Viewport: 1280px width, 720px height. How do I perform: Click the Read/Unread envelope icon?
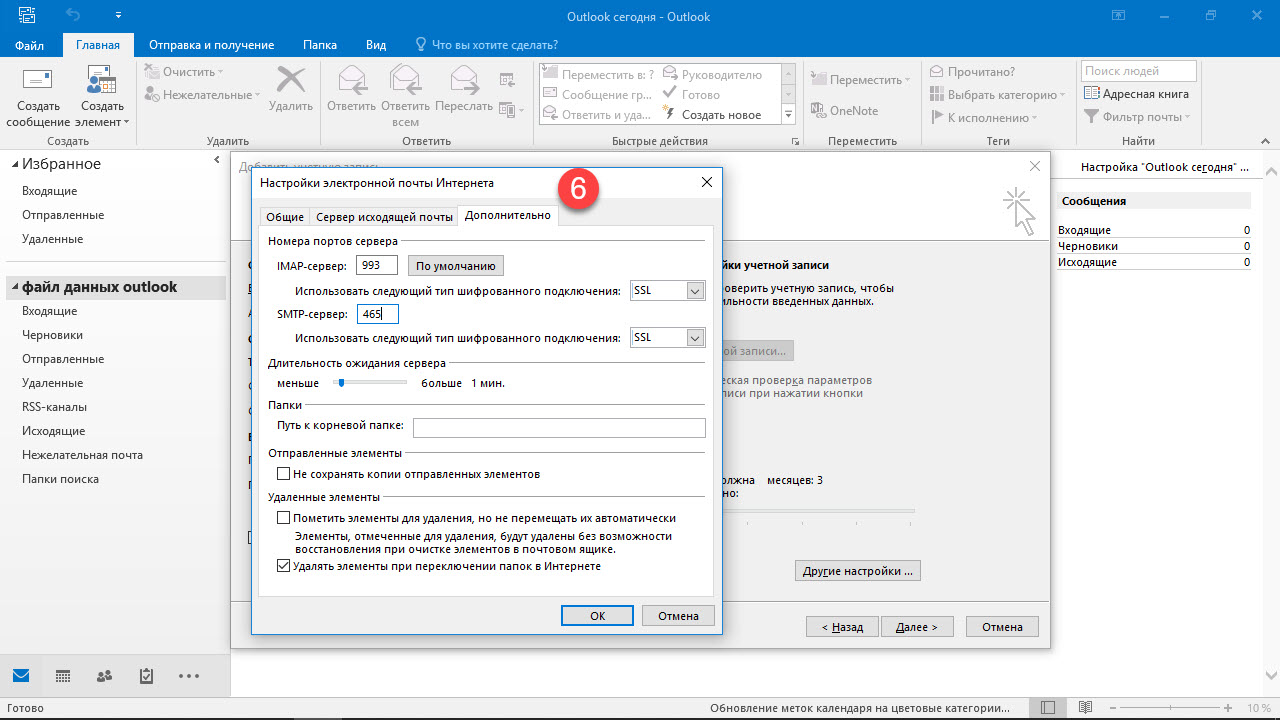pyautogui.click(x=937, y=72)
